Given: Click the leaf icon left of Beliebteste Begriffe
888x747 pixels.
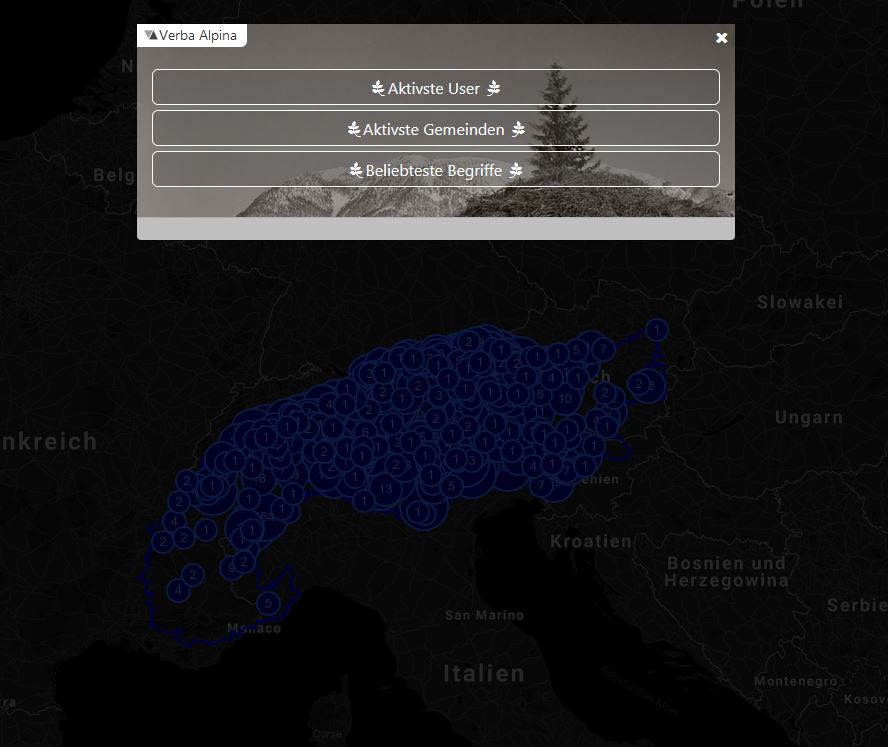Looking at the screenshot, I should (x=356, y=171).
